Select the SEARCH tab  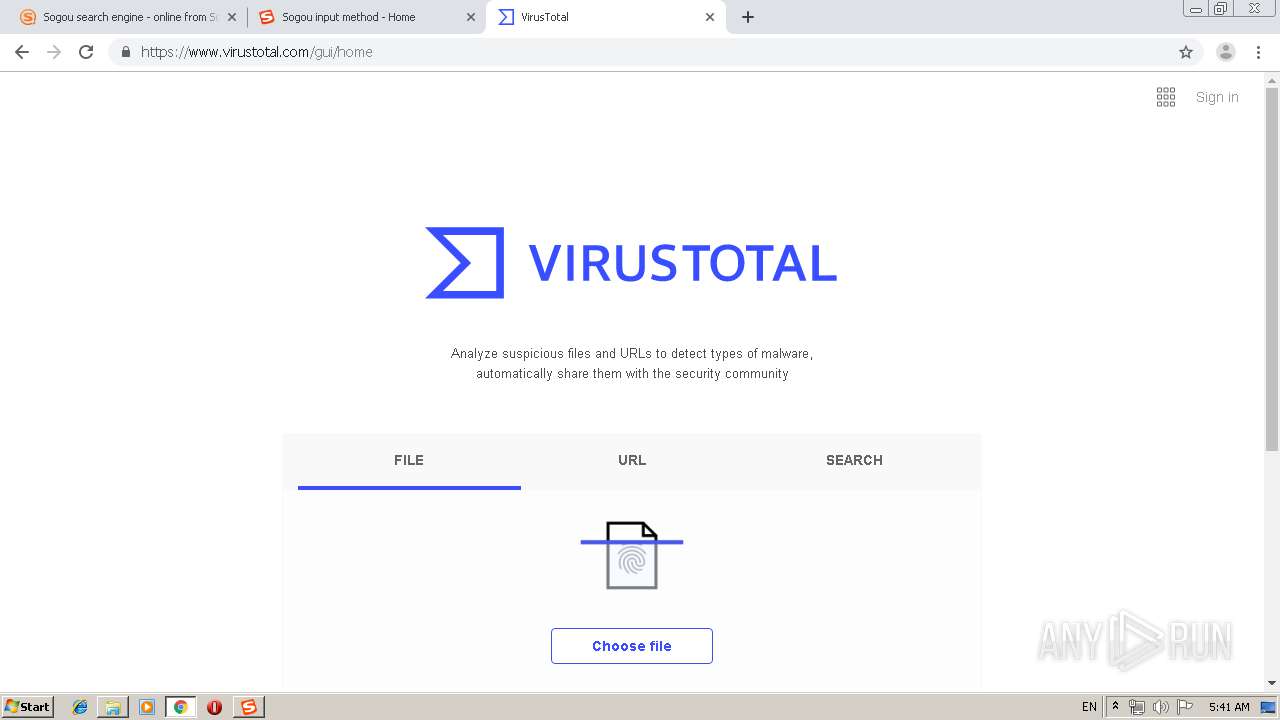pyautogui.click(x=854, y=460)
